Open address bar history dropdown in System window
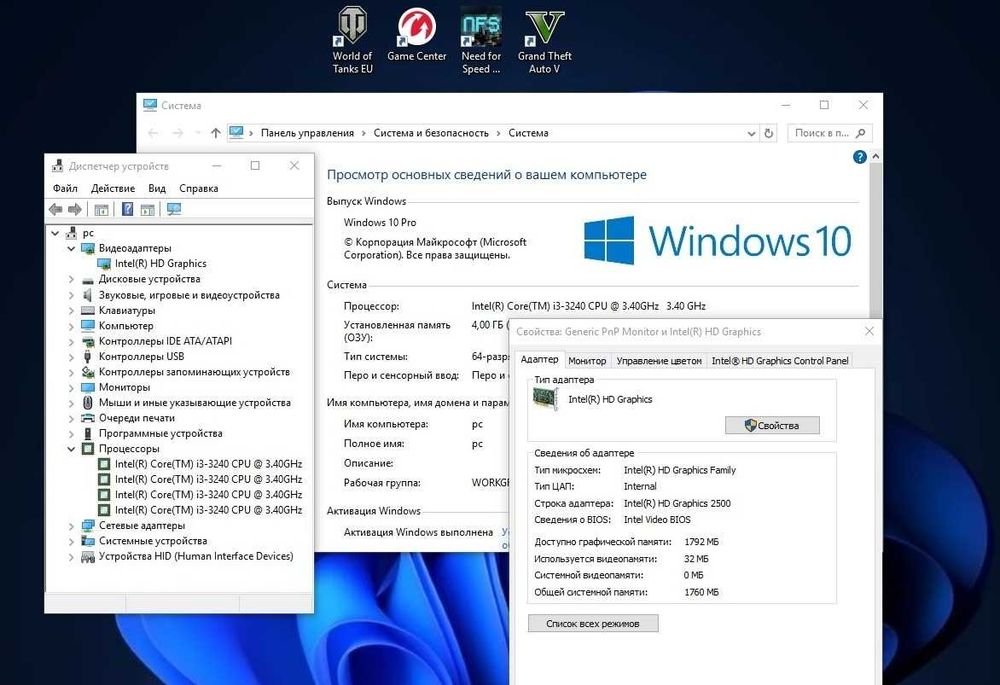Image resolution: width=1000 pixels, height=685 pixels. coord(751,133)
